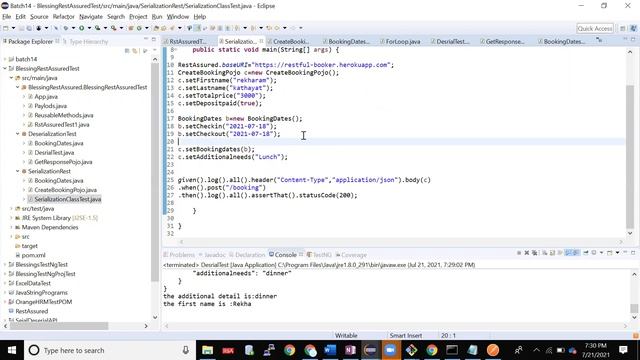
Task: Open the Open Console dropdown arrow
Action: click(617, 253)
